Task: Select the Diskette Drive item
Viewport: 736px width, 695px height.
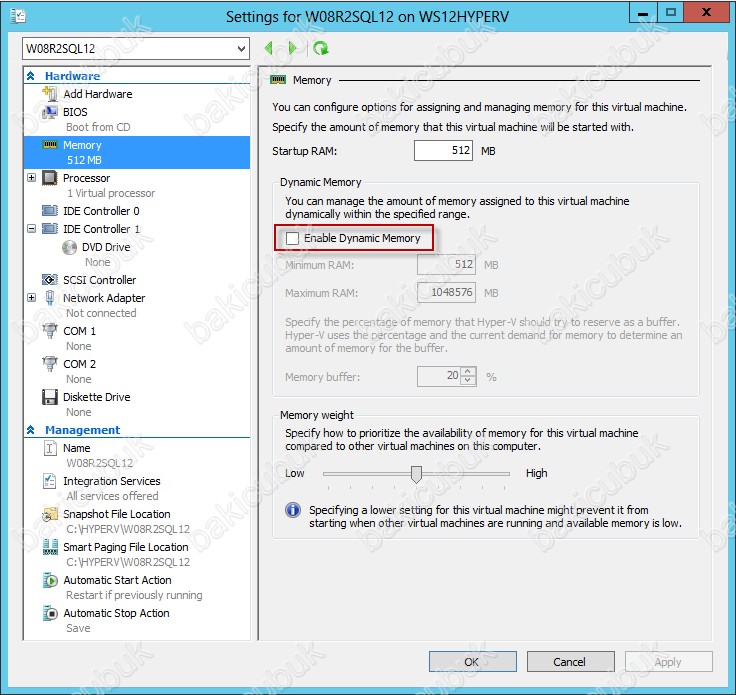Action: [x=97, y=397]
